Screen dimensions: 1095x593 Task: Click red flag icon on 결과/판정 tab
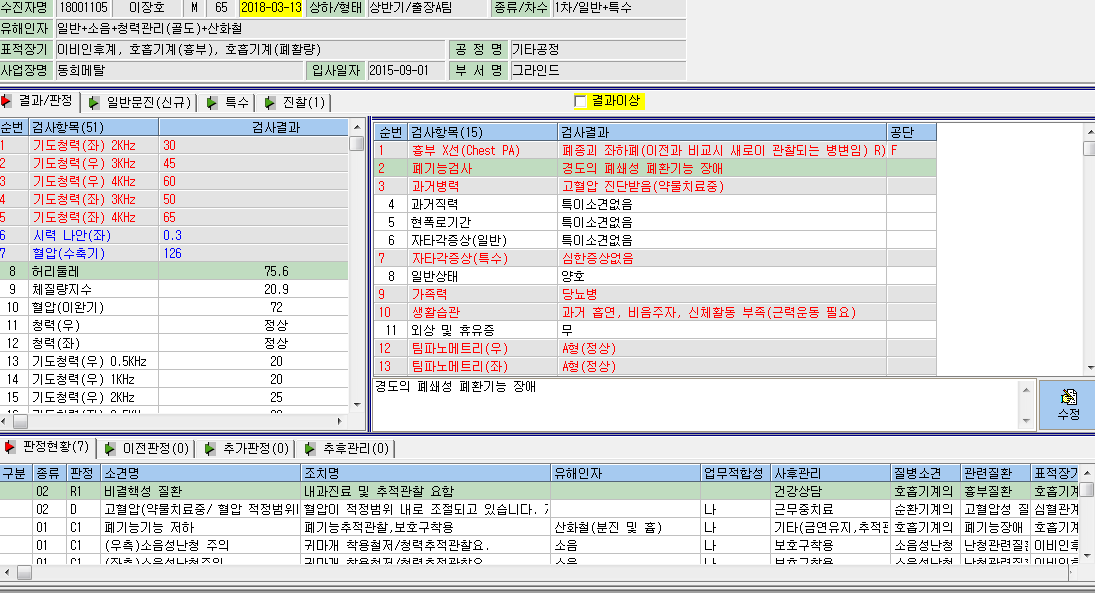click(6, 101)
